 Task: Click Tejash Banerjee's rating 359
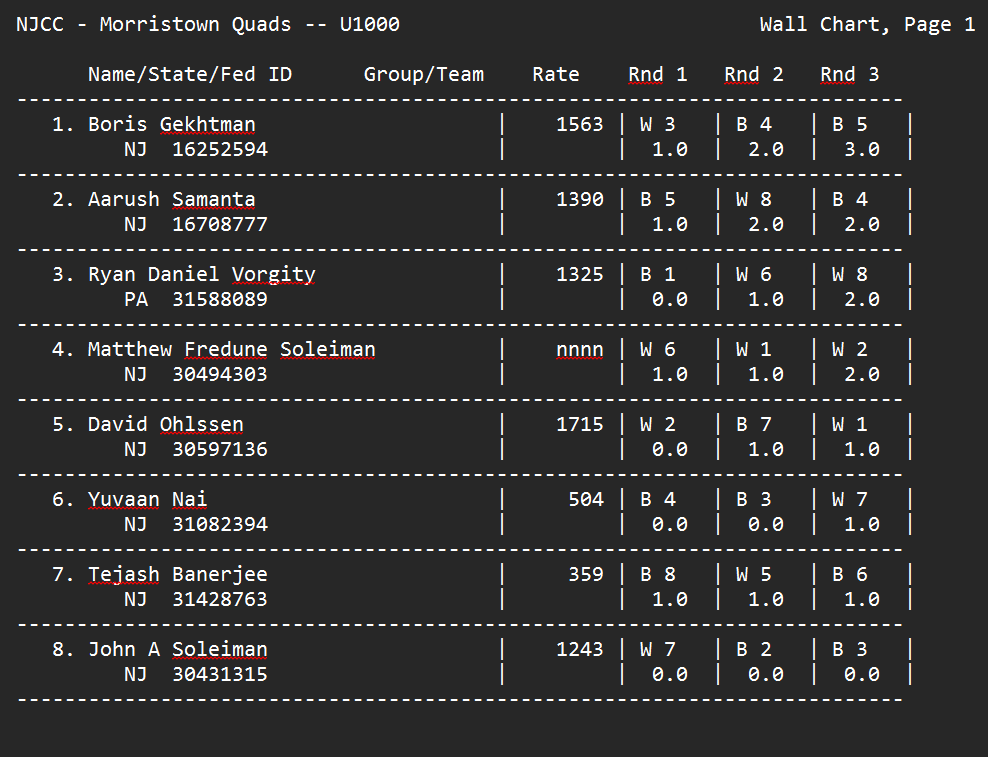(x=586, y=574)
